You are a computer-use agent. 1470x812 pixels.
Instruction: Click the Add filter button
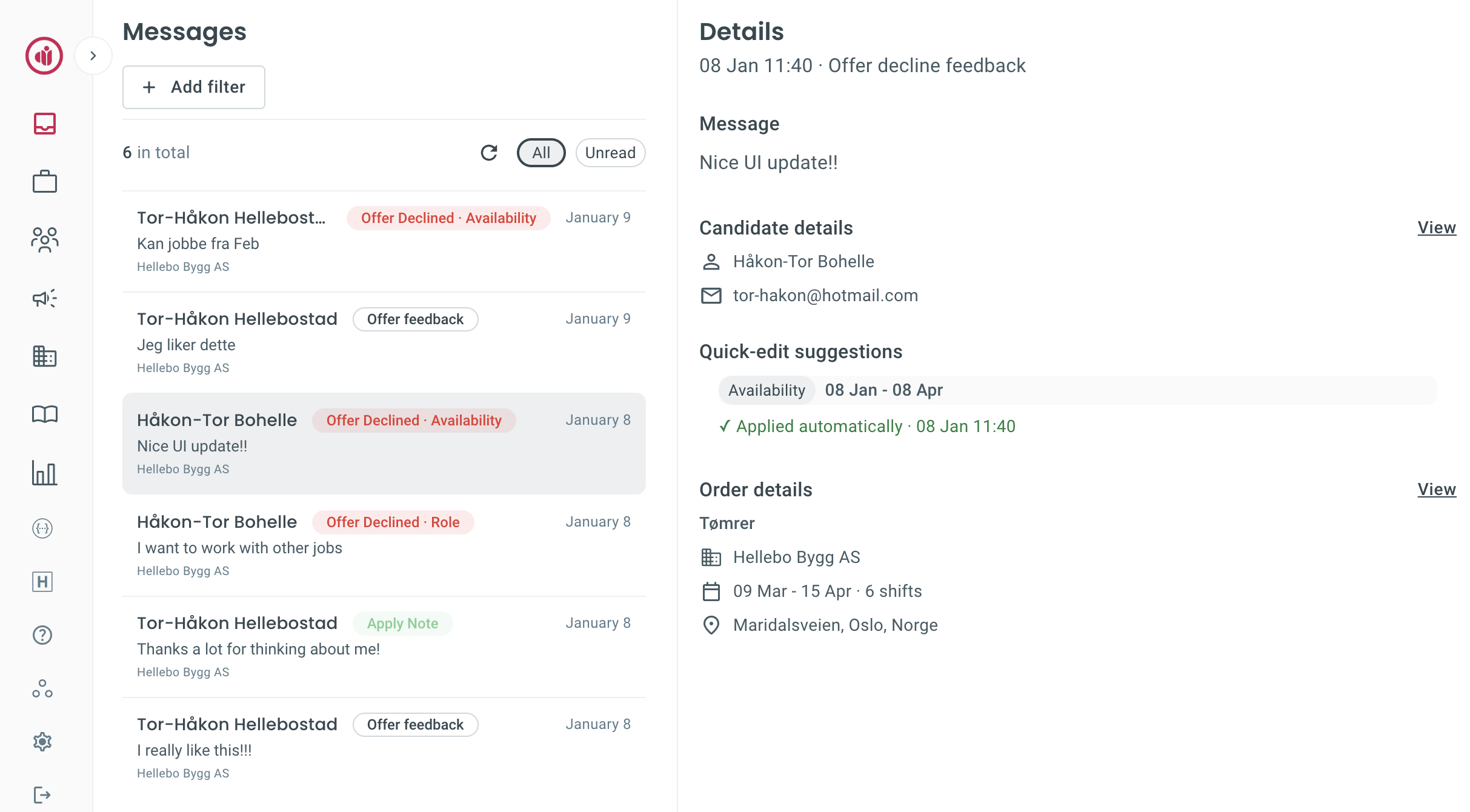point(194,87)
